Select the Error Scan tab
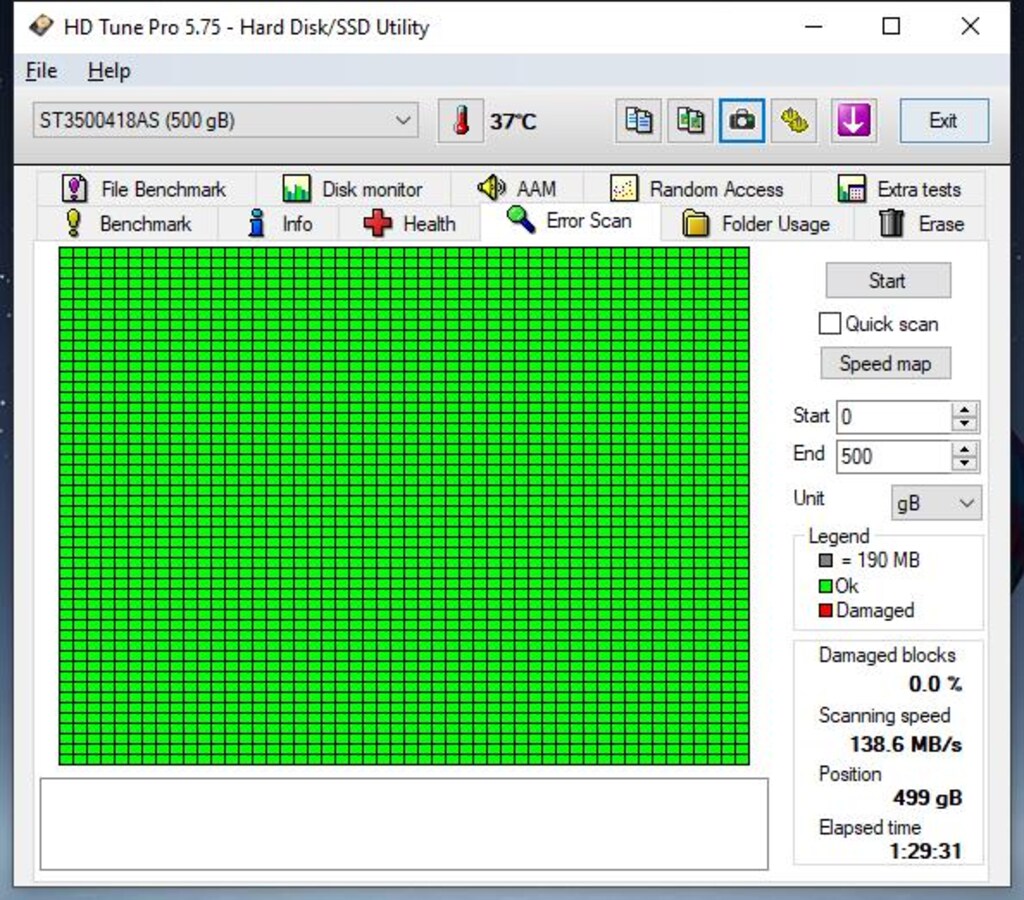This screenshot has height=900, width=1024. pyautogui.click(x=570, y=221)
